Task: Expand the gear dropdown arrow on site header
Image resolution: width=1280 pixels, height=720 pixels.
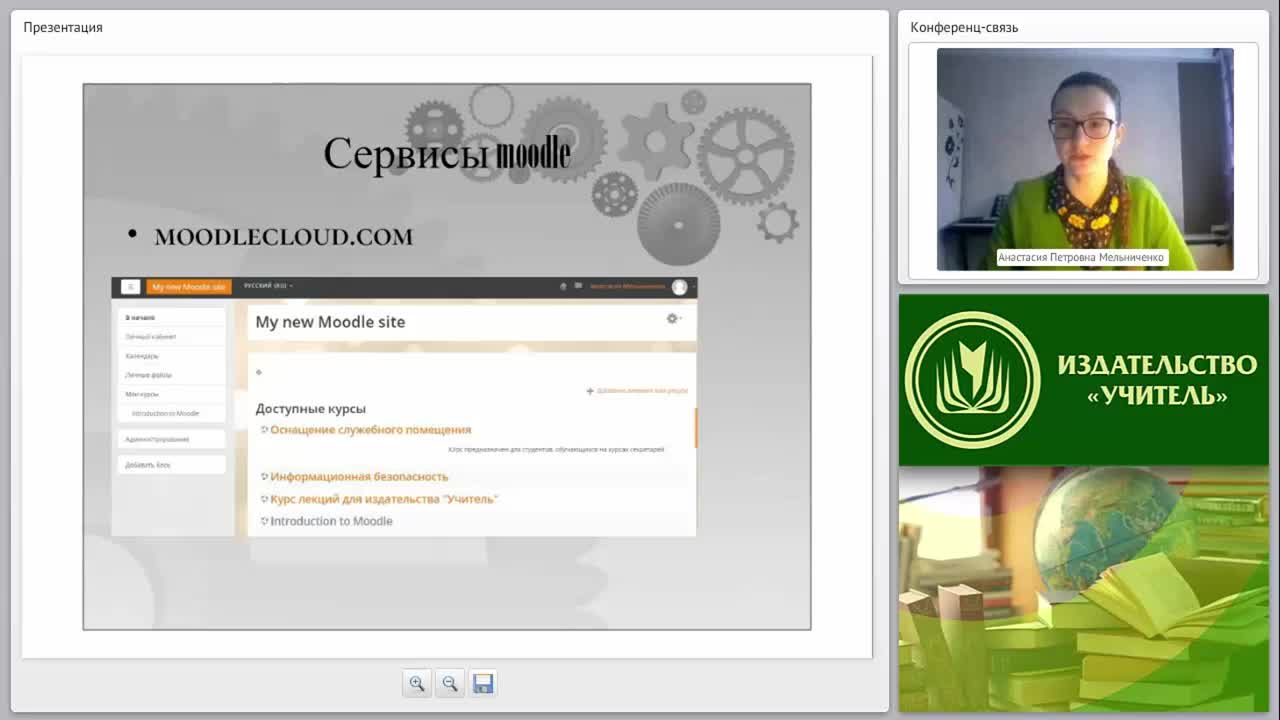Action: coord(681,319)
